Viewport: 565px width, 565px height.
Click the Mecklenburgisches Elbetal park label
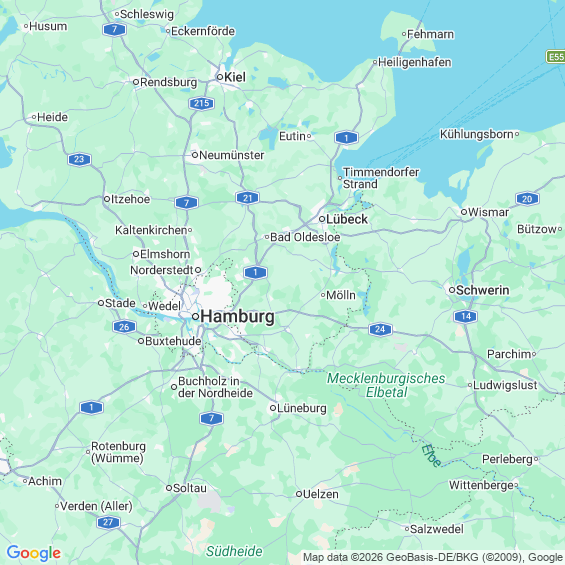[x=386, y=385]
